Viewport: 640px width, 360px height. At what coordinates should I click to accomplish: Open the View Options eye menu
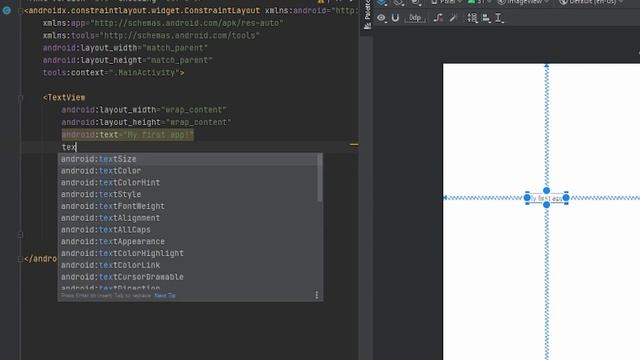[382, 18]
